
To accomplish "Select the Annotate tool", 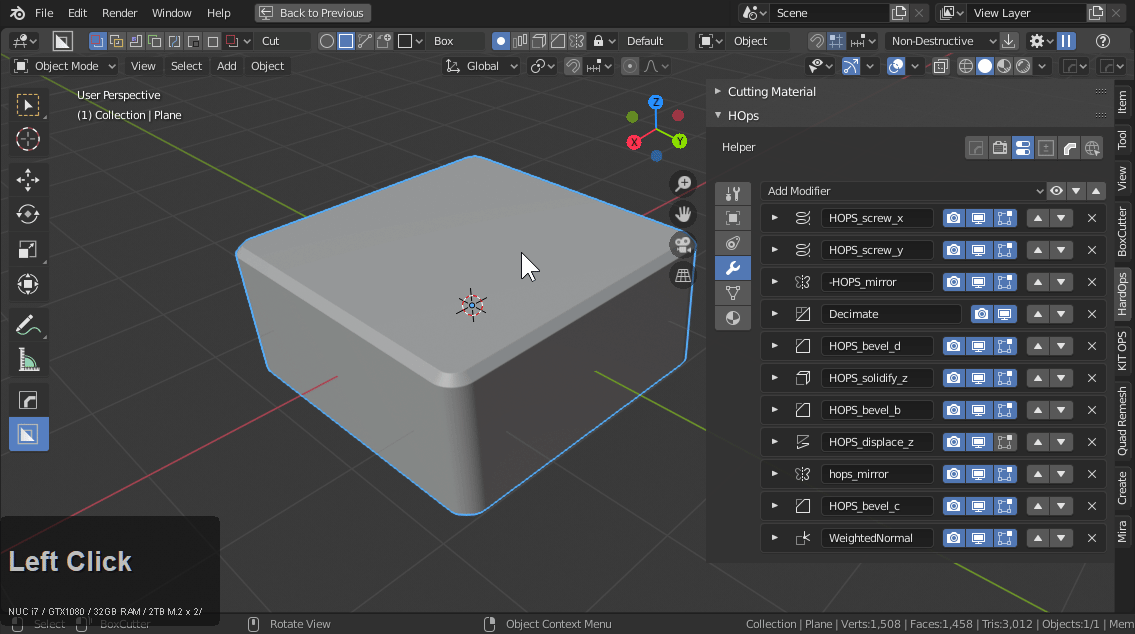I will 28,323.
